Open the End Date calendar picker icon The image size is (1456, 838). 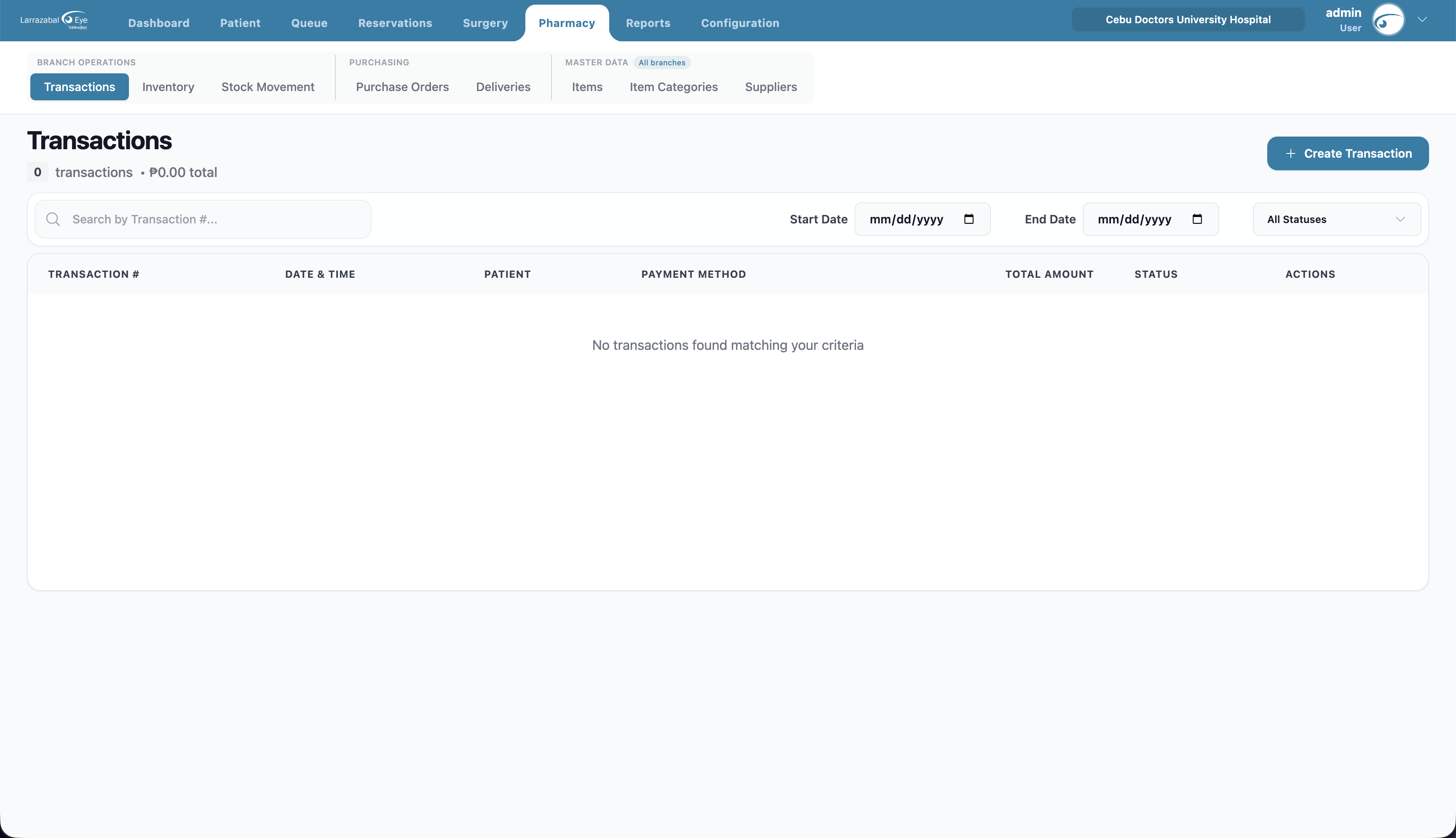point(1197,219)
